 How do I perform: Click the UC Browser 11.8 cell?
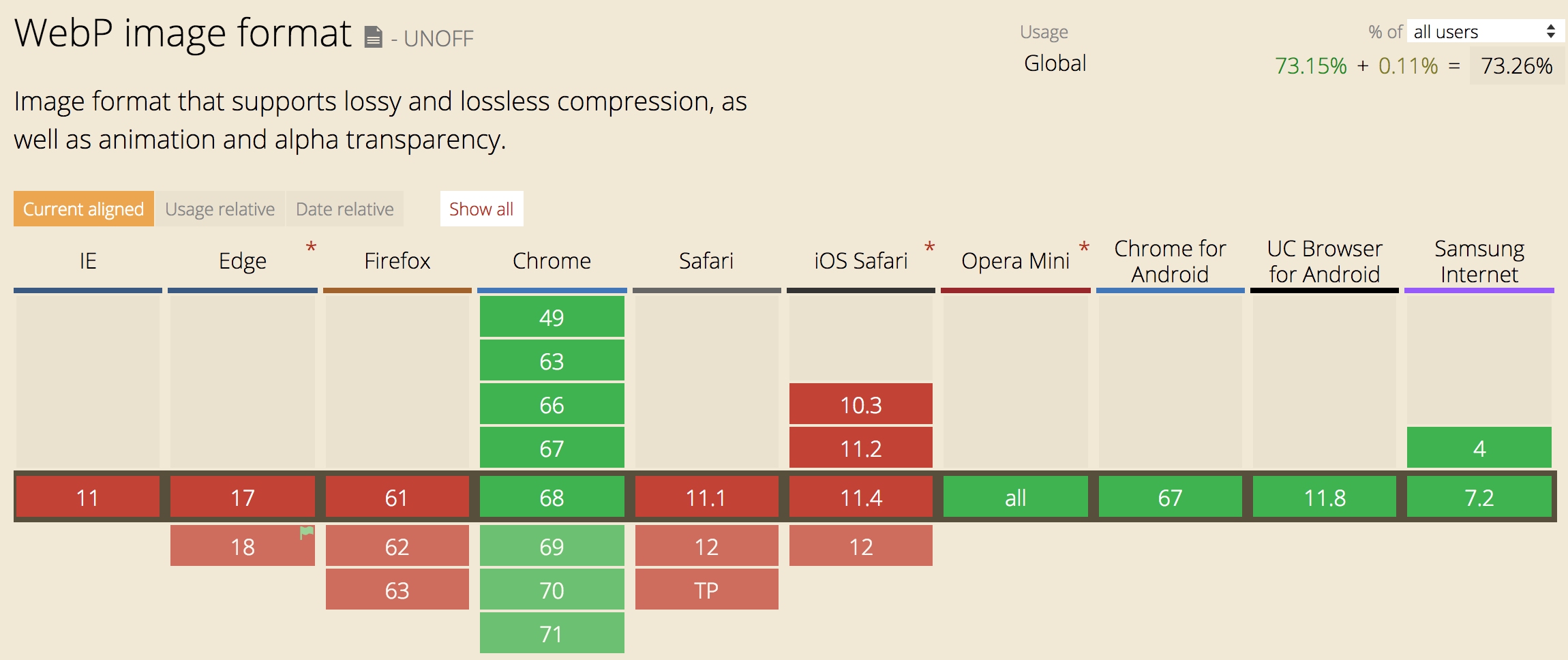pos(1324,498)
